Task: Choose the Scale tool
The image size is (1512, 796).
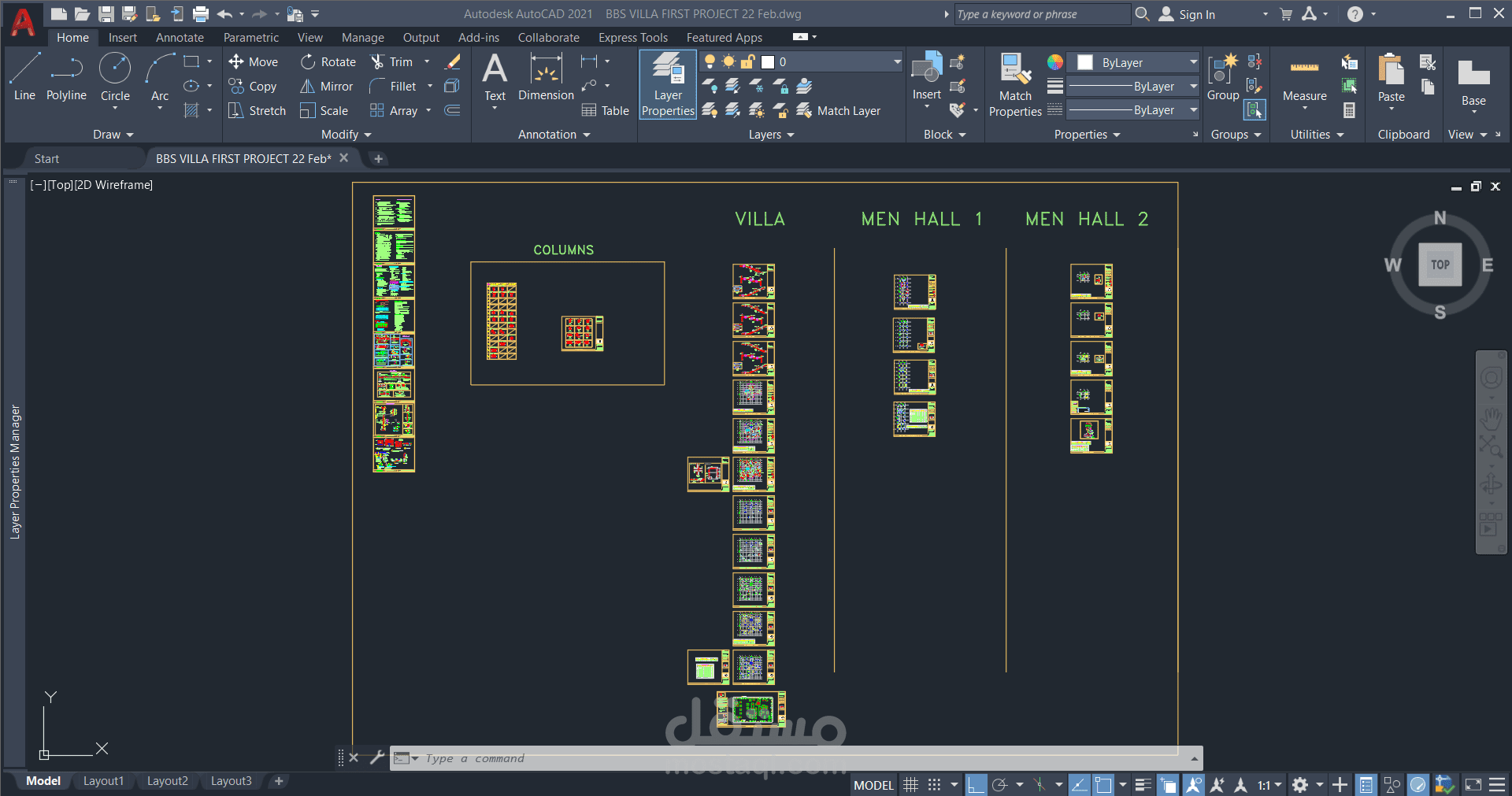Action: [324, 110]
